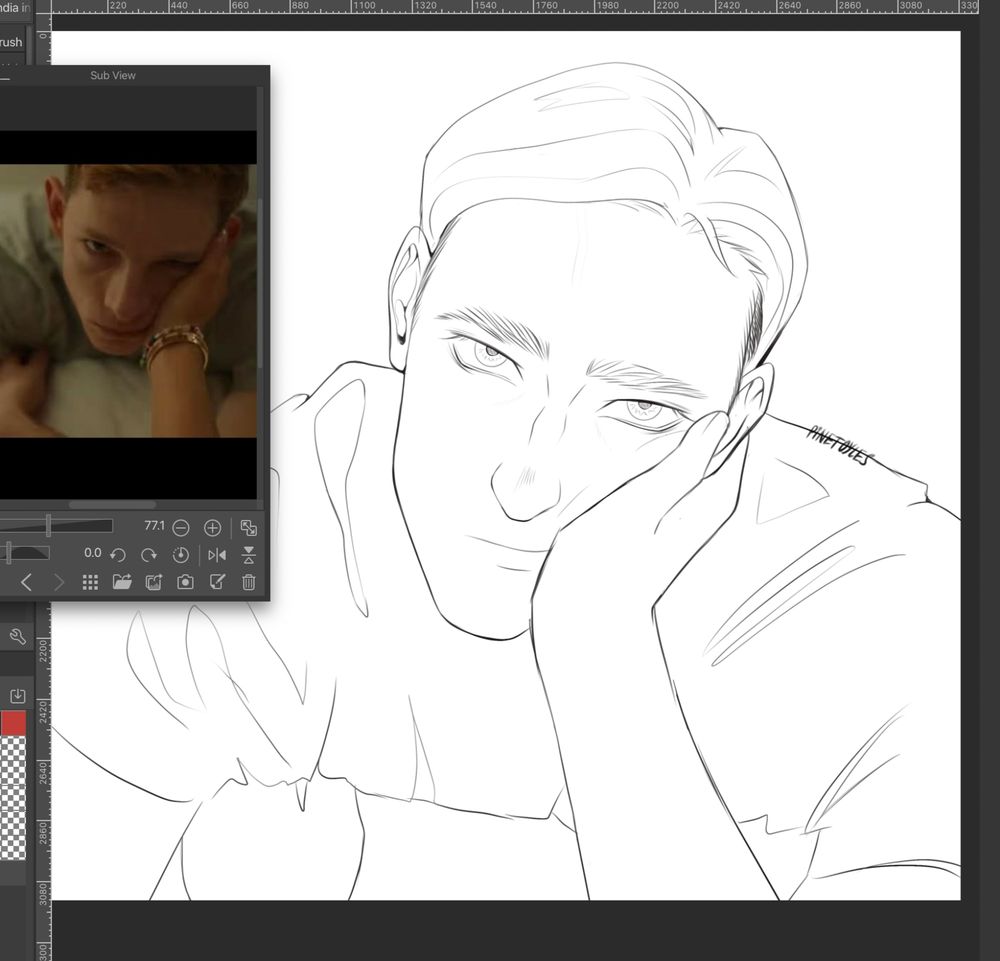Click the wrench settings icon
The width and height of the screenshot is (1000, 961).
[17, 636]
